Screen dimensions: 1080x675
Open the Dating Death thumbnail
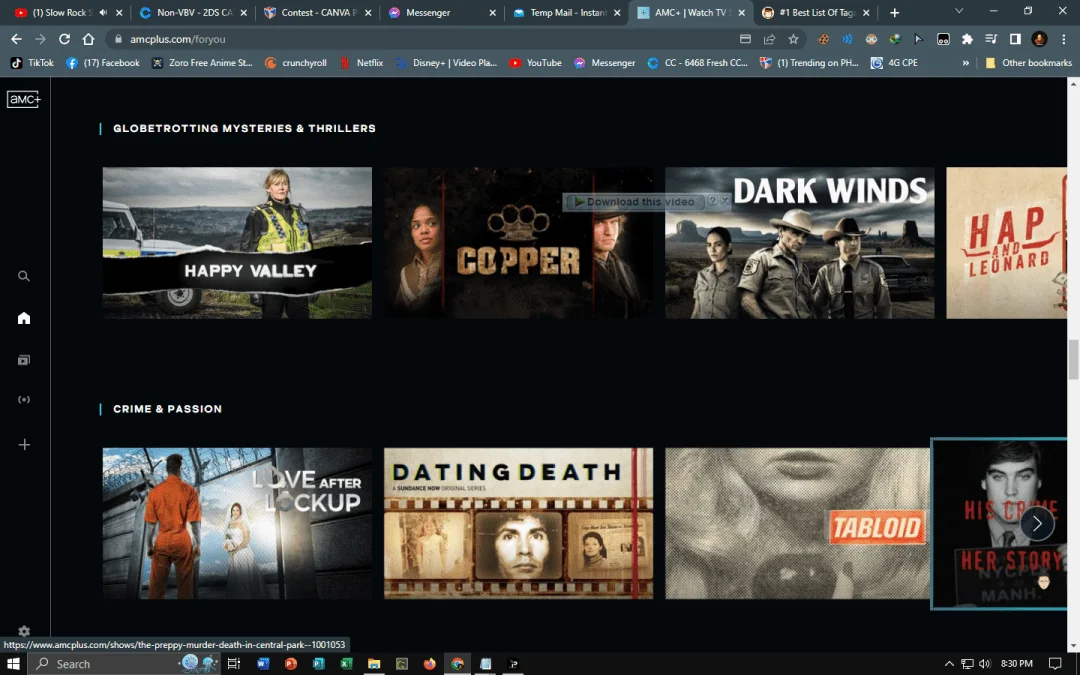(518, 523)
